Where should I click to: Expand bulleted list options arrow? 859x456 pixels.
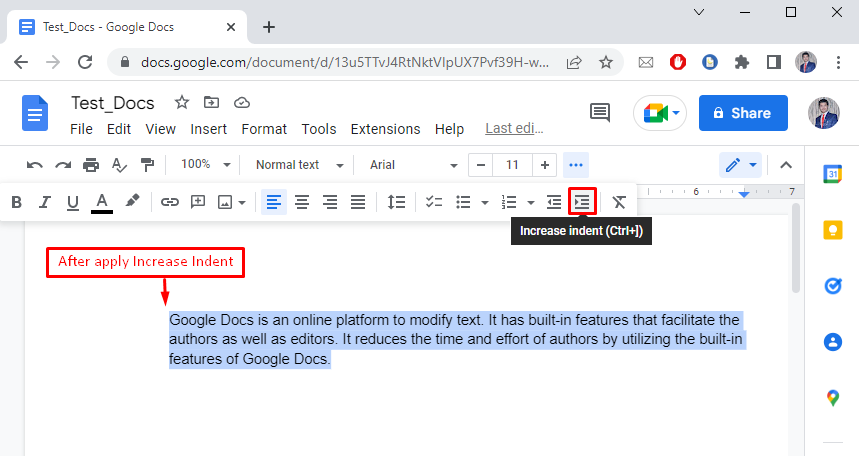[484, 203]
